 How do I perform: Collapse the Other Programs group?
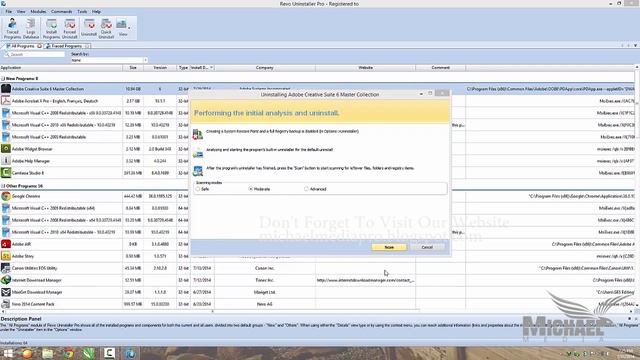click(x=3, y=186)
